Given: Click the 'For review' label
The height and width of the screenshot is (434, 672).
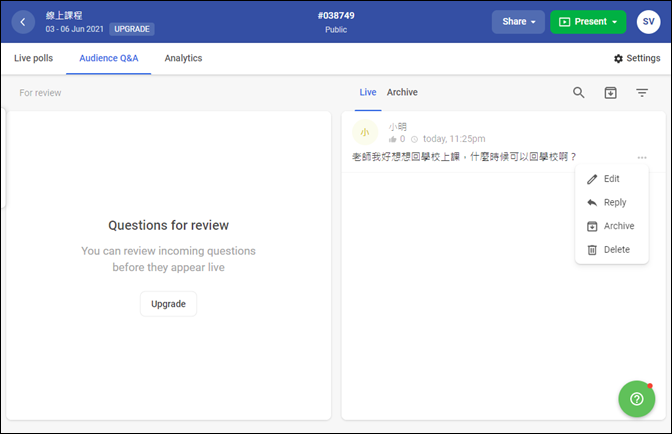Looking at the screenshot, I should pyautogui.click(x=40, y=93).
